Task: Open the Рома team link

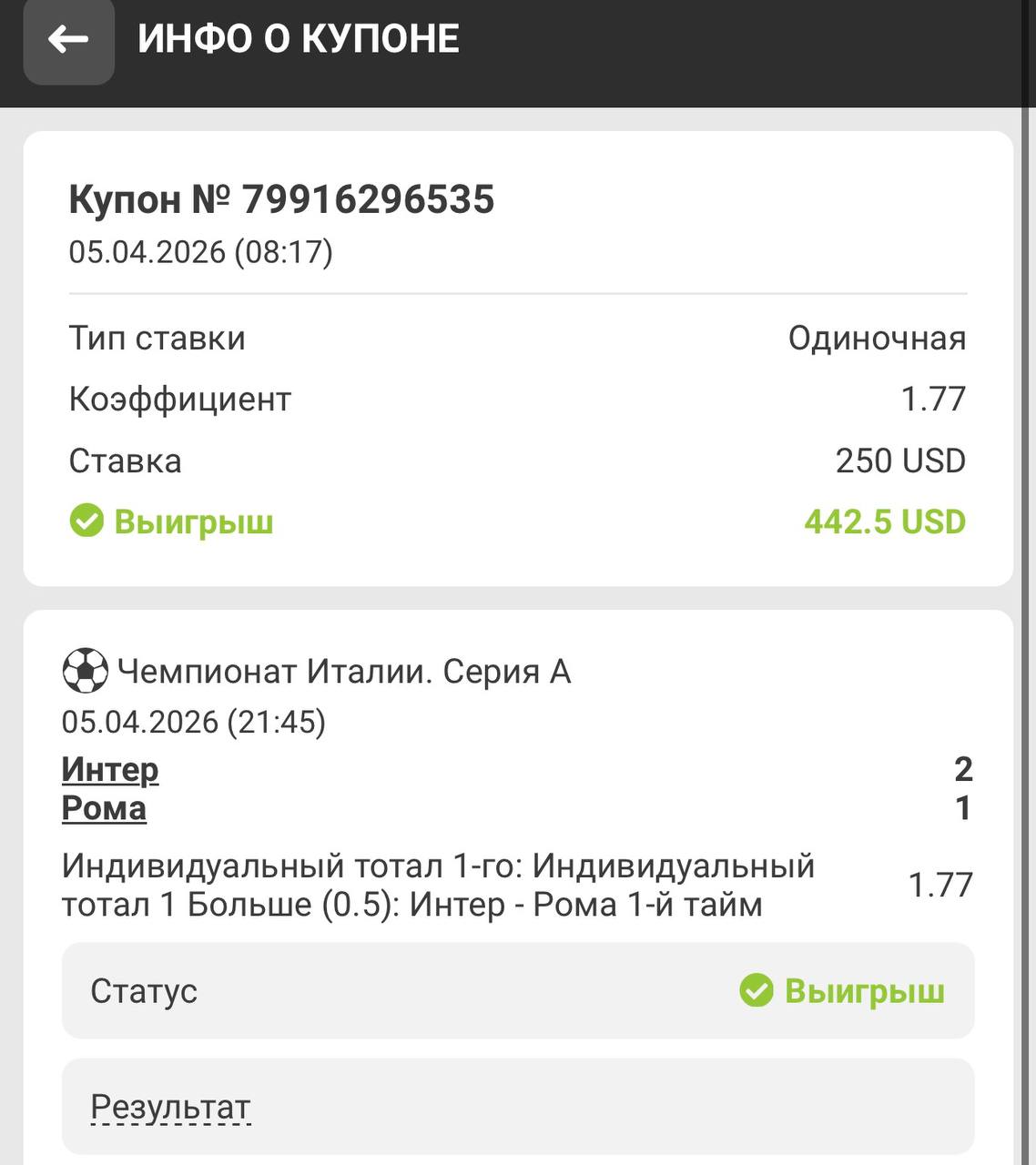Action: (104, 808)
